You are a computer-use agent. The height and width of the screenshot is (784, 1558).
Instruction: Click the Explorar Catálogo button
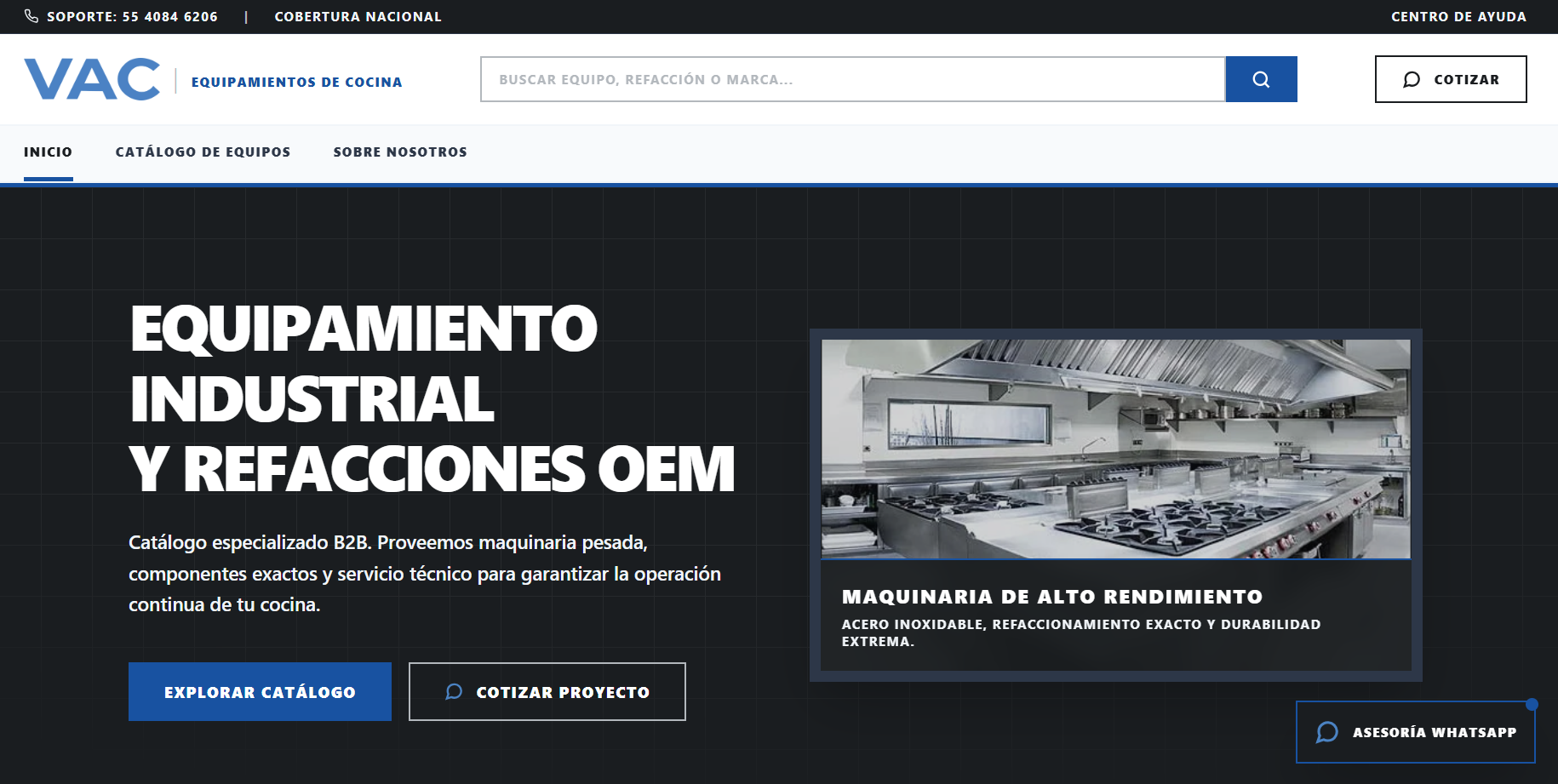(x=260, y=692)
